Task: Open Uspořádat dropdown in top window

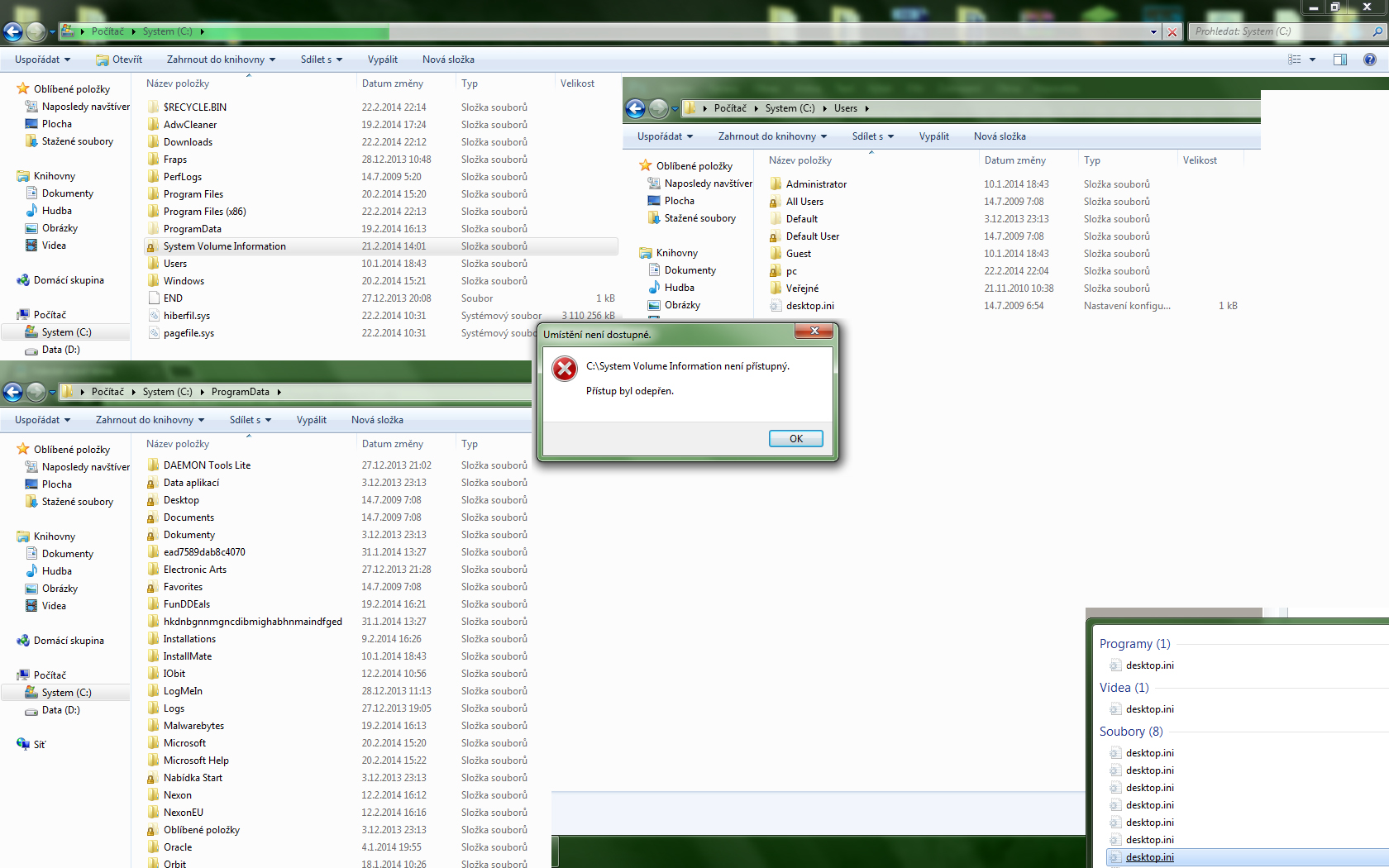Action: coord(42,60)
